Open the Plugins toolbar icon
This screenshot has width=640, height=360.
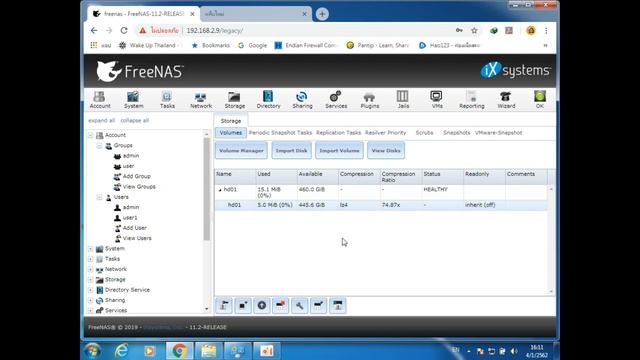369,100
